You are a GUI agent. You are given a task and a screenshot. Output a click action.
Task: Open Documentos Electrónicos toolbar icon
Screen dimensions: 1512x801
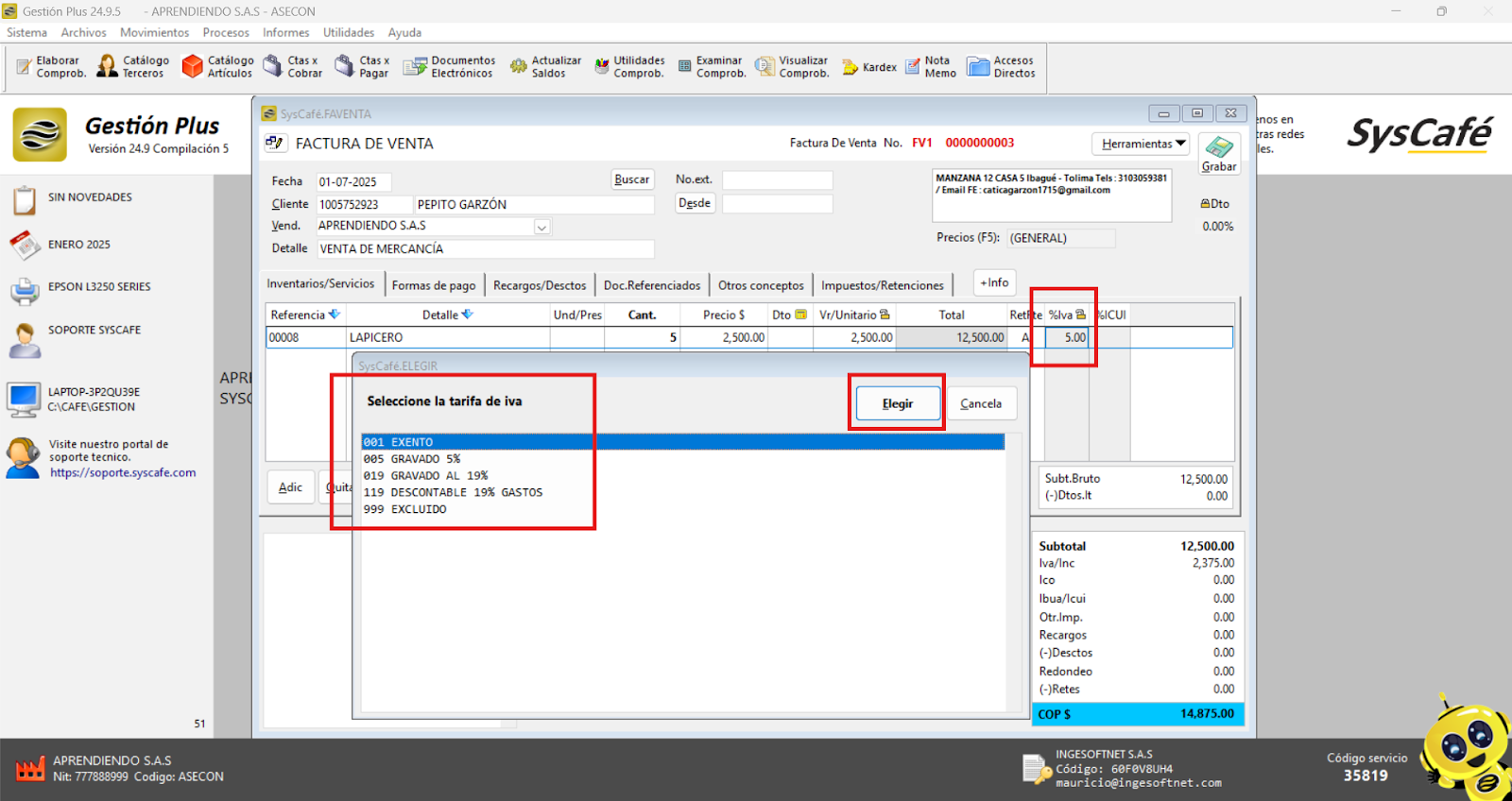(450, 67)
